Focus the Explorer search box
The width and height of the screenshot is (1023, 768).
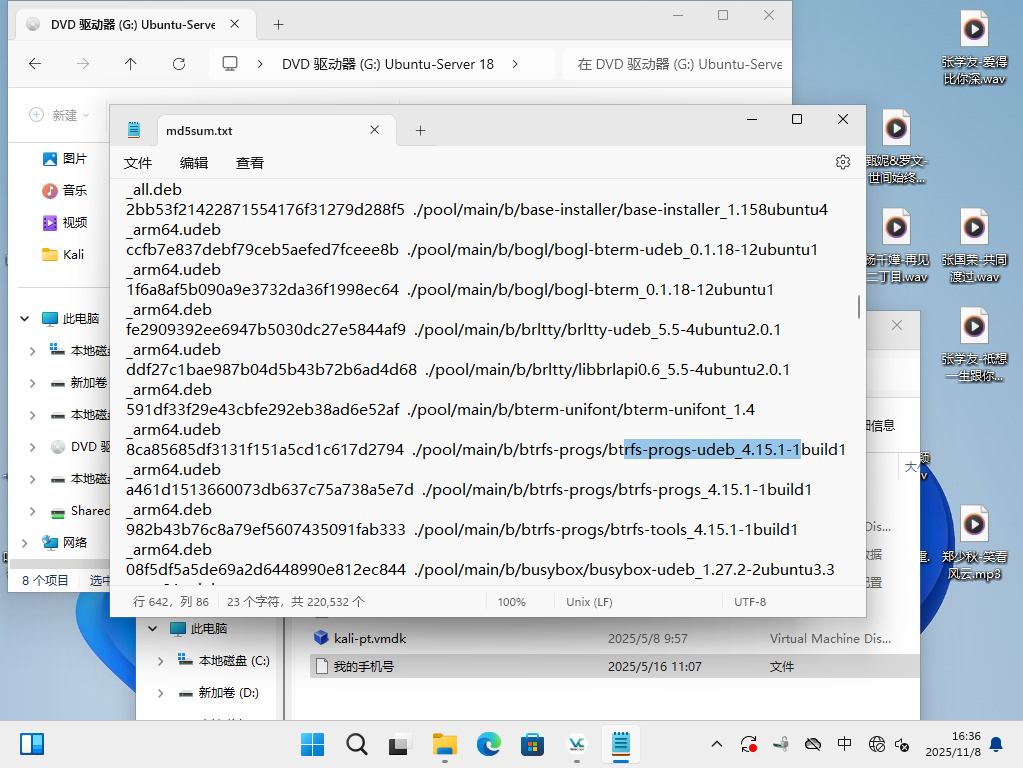point(677,64)
